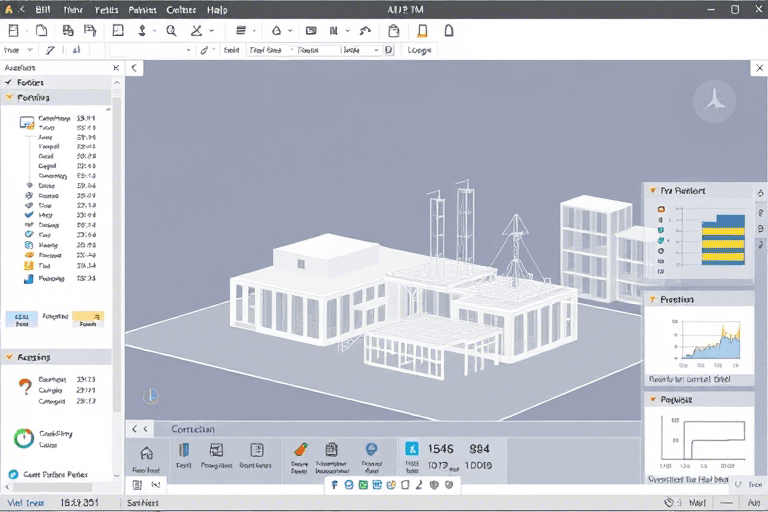Open the first menu next to the app logo
The image size is (768, 512).
(43, 10)
